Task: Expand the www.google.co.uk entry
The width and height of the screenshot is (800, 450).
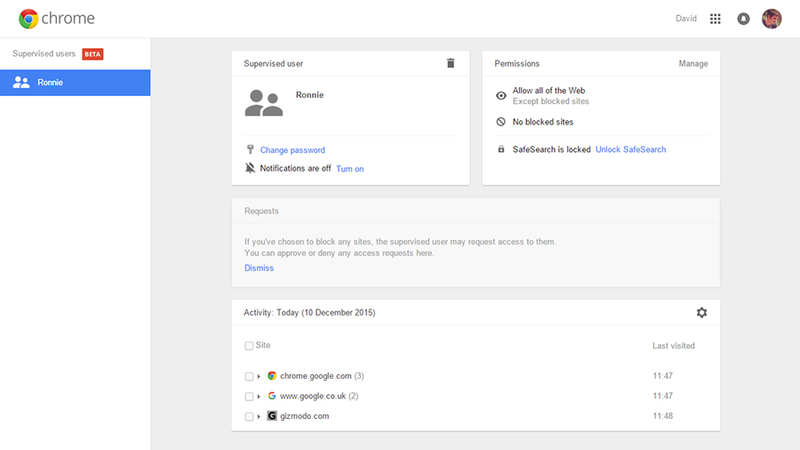Action: click(259, 396)
